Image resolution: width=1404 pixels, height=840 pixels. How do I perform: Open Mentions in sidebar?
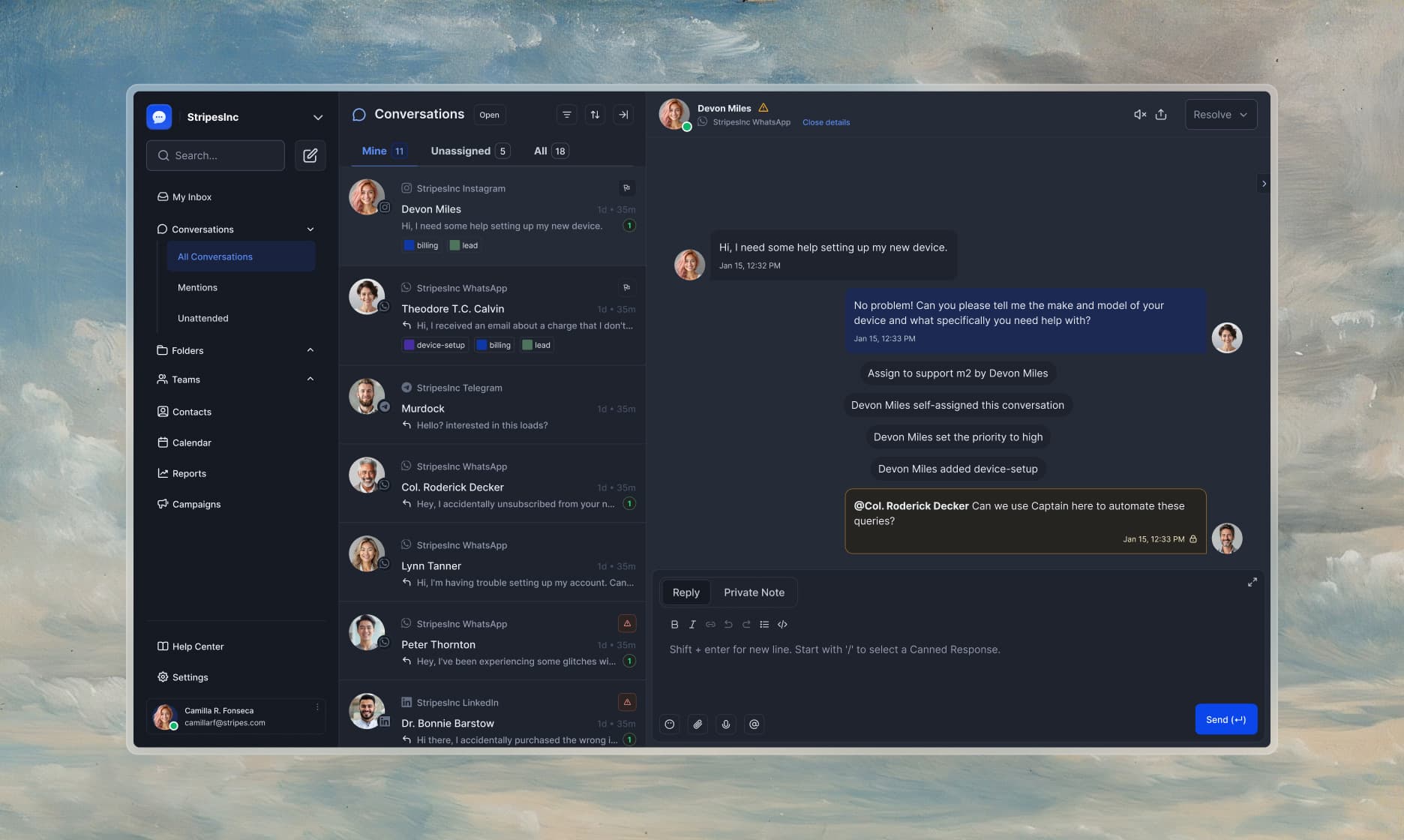tap(197, 287)
